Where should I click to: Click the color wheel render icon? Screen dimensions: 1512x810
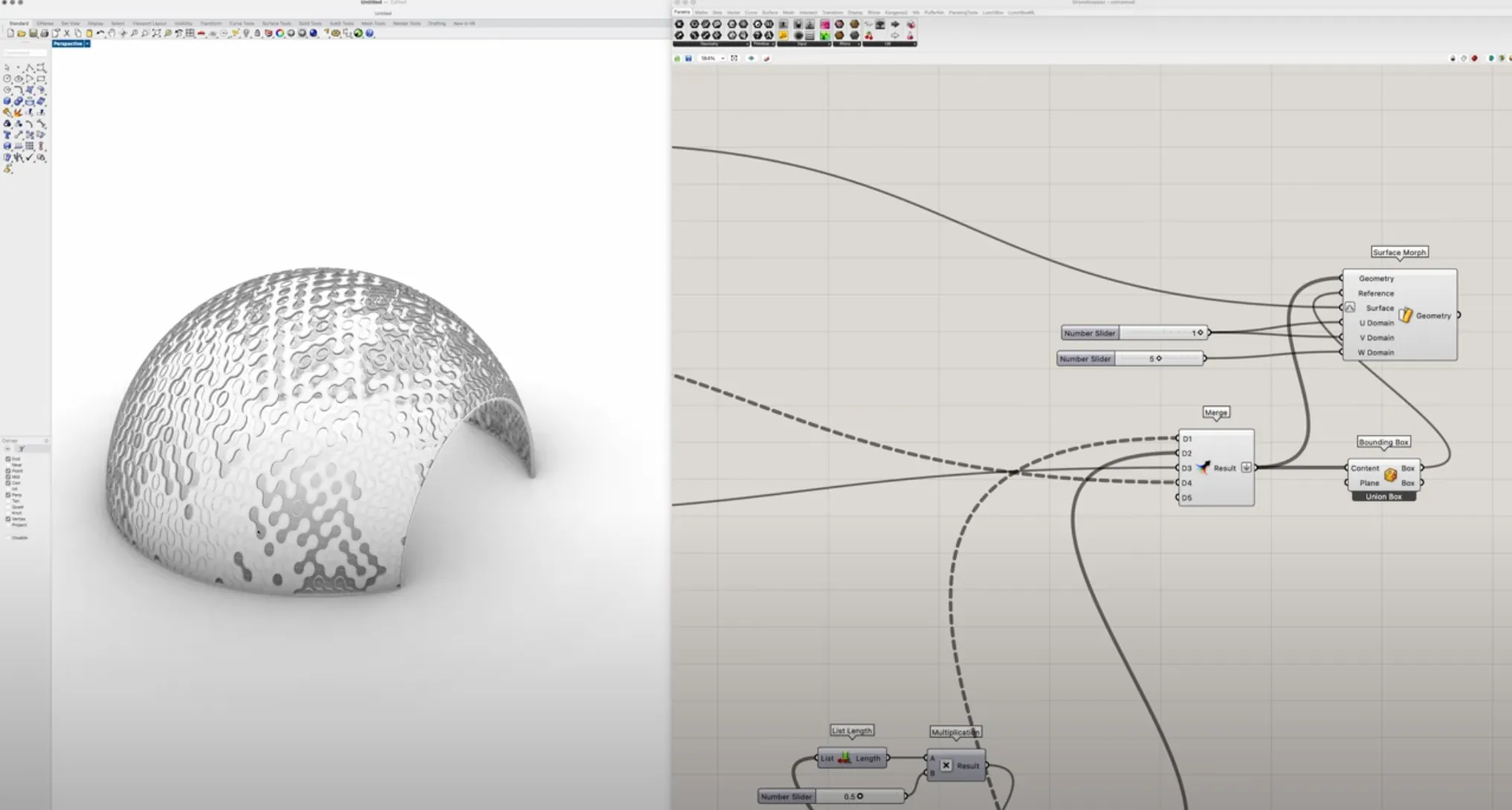pyautogui.click(x=280, y=34)
